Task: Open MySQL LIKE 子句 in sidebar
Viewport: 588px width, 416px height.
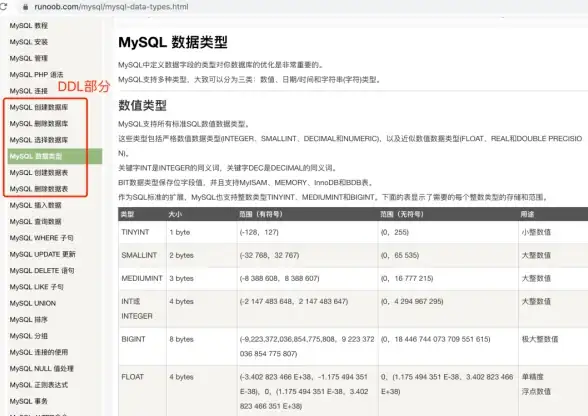Action: [36, 287]
